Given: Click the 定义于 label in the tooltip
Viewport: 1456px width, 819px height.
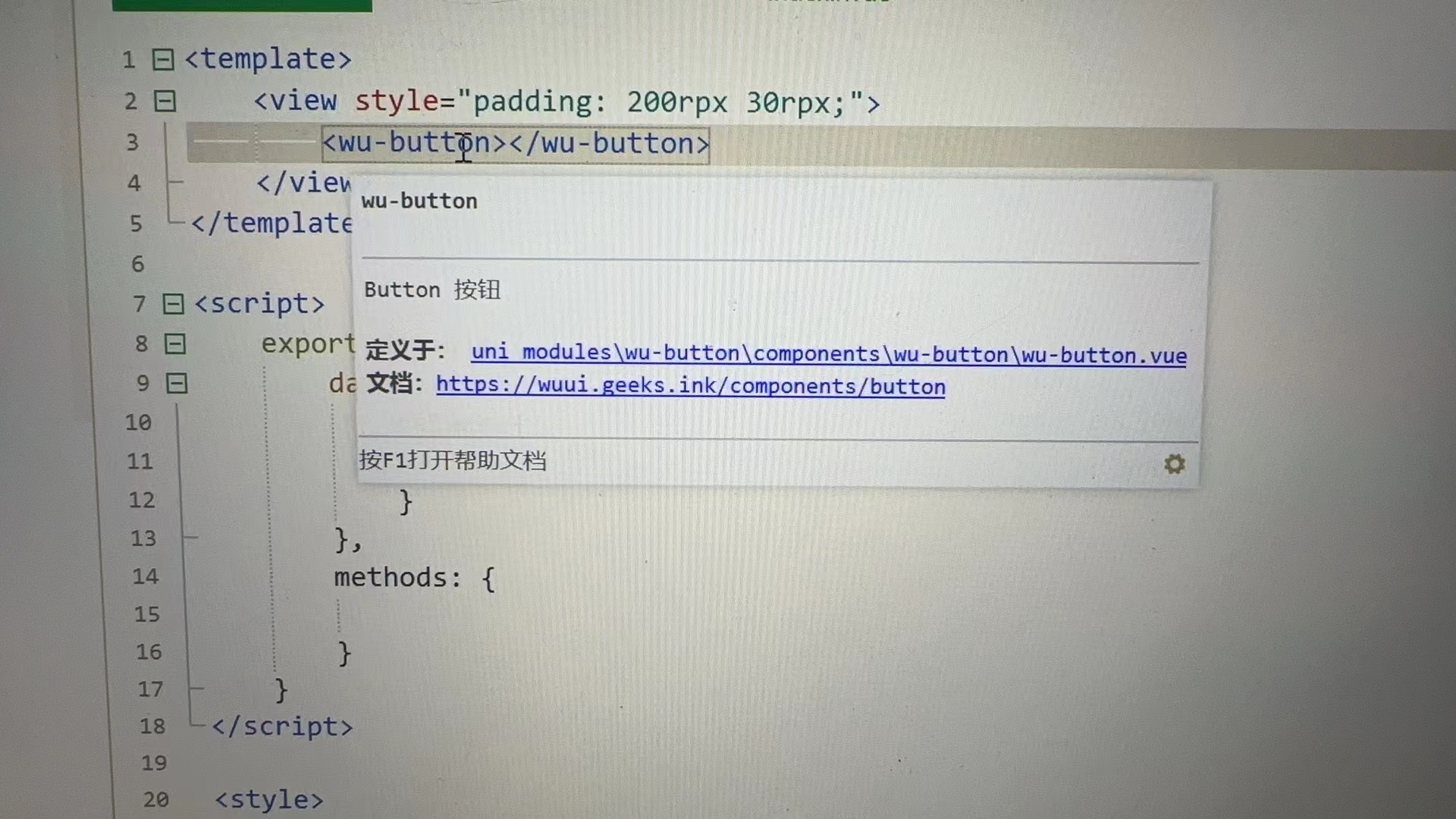Looking at the screenshot, I should [x=405, y=350].
